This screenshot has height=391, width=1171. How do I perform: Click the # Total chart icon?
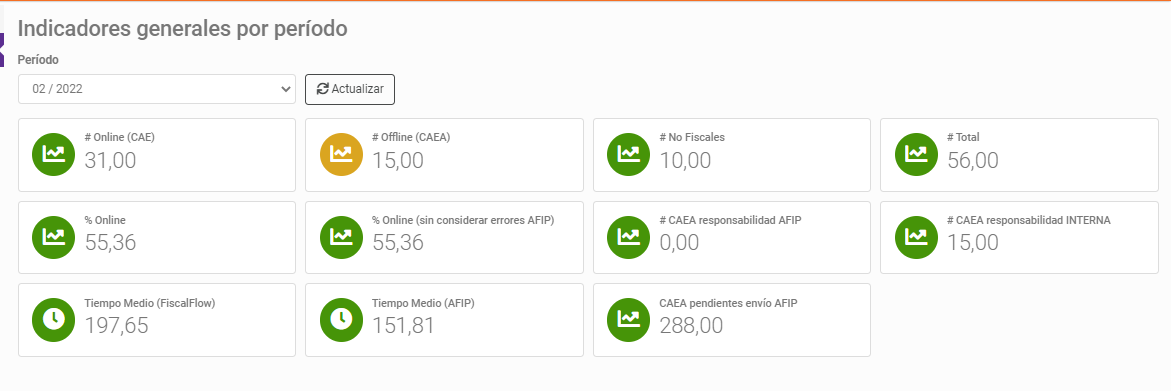916,154
